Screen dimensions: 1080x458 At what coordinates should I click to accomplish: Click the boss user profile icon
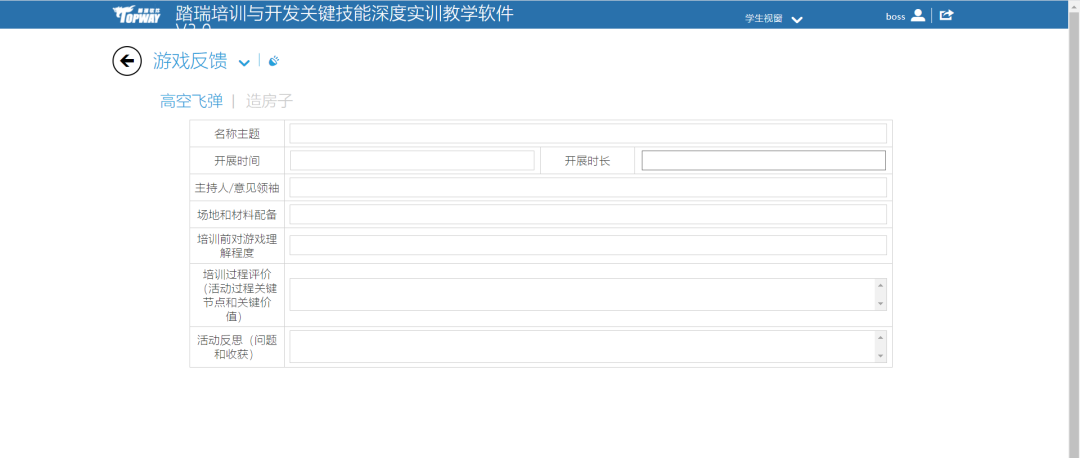click(x=918, y=15)
